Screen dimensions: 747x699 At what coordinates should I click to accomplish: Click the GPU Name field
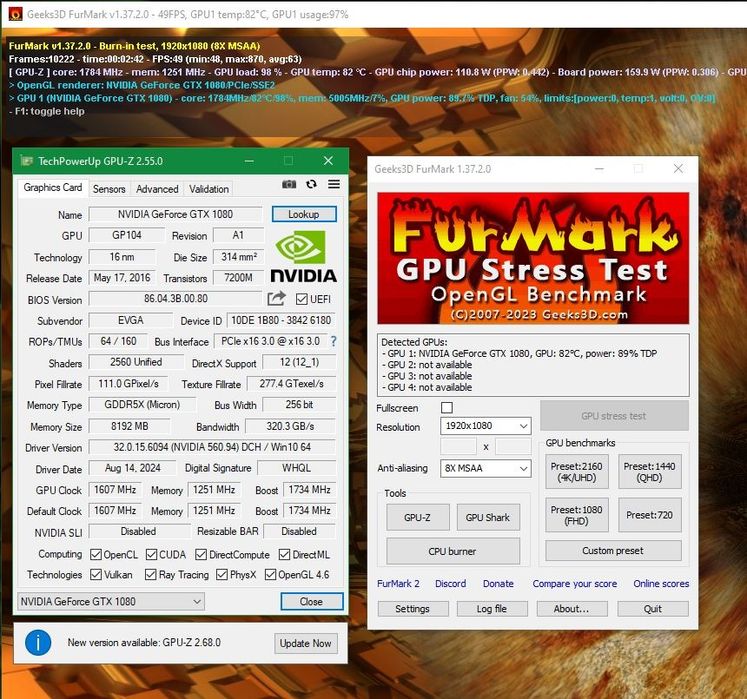(x=175, y=214)
